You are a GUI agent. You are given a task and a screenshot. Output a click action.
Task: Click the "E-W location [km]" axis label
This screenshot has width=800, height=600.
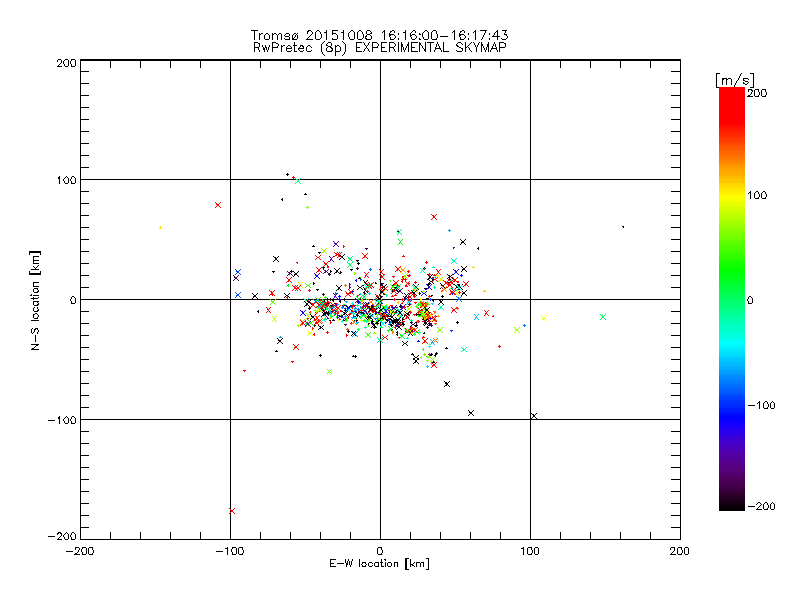(x=379, y=564)
